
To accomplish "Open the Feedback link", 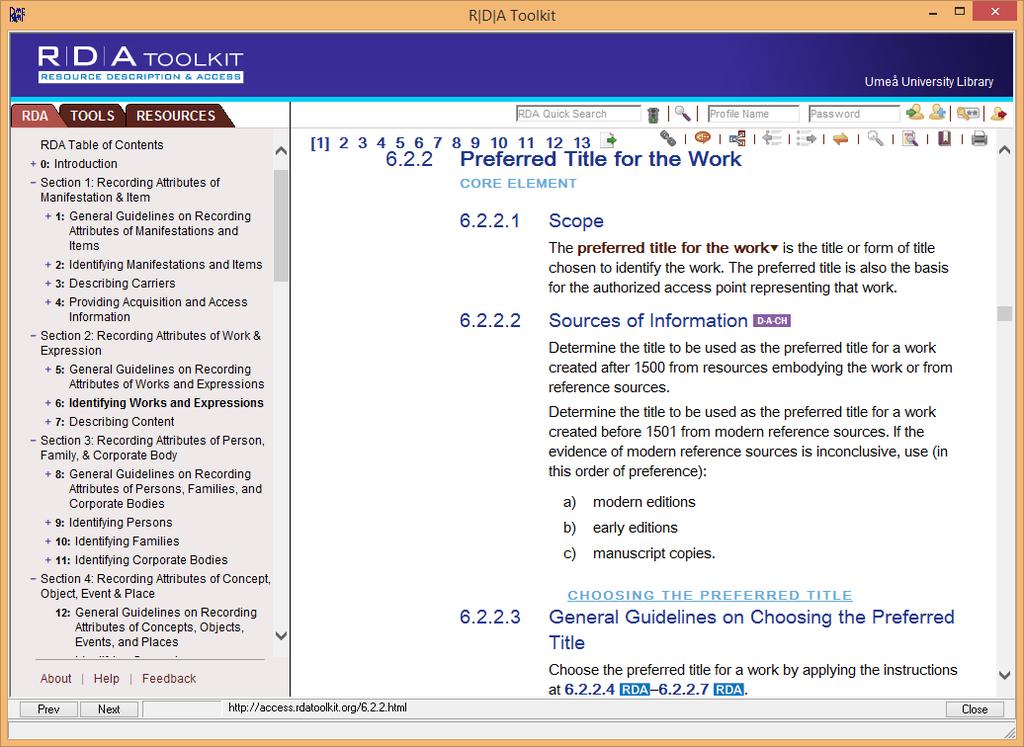I will (x=169, y=678).
